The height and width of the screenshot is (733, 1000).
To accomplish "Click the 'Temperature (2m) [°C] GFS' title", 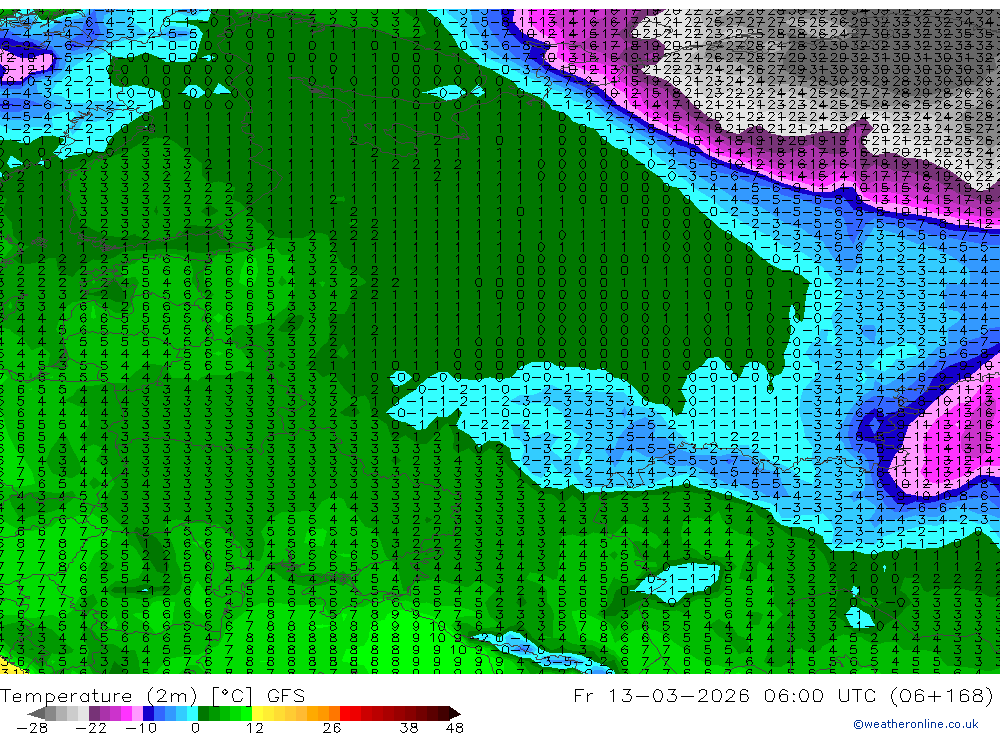I will (152, 695).
